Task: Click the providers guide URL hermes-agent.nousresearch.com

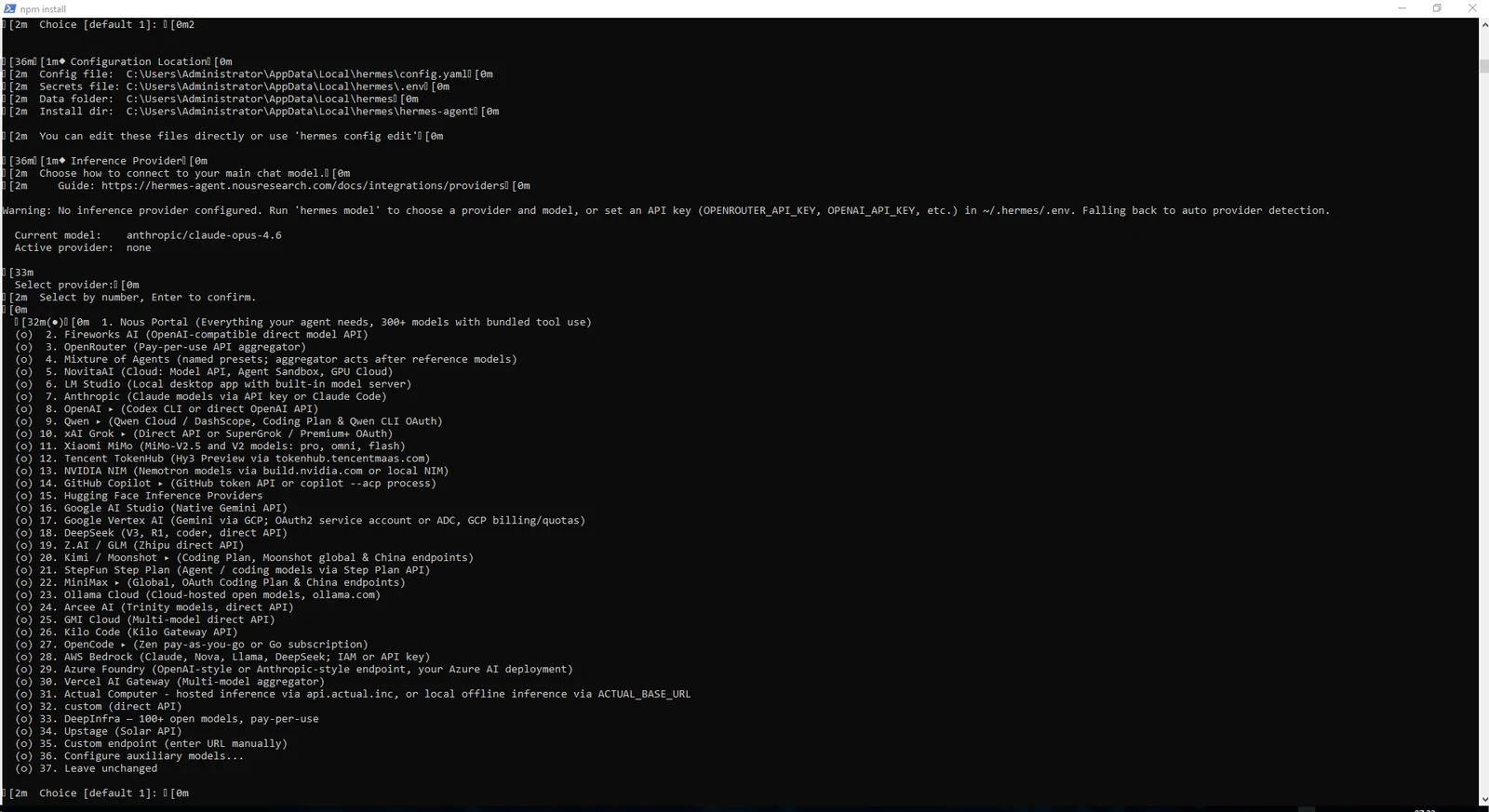Action: [303, 186]
